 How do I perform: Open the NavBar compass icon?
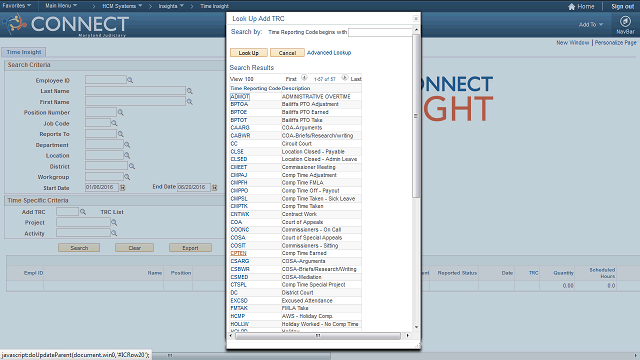tap(625, 21)
